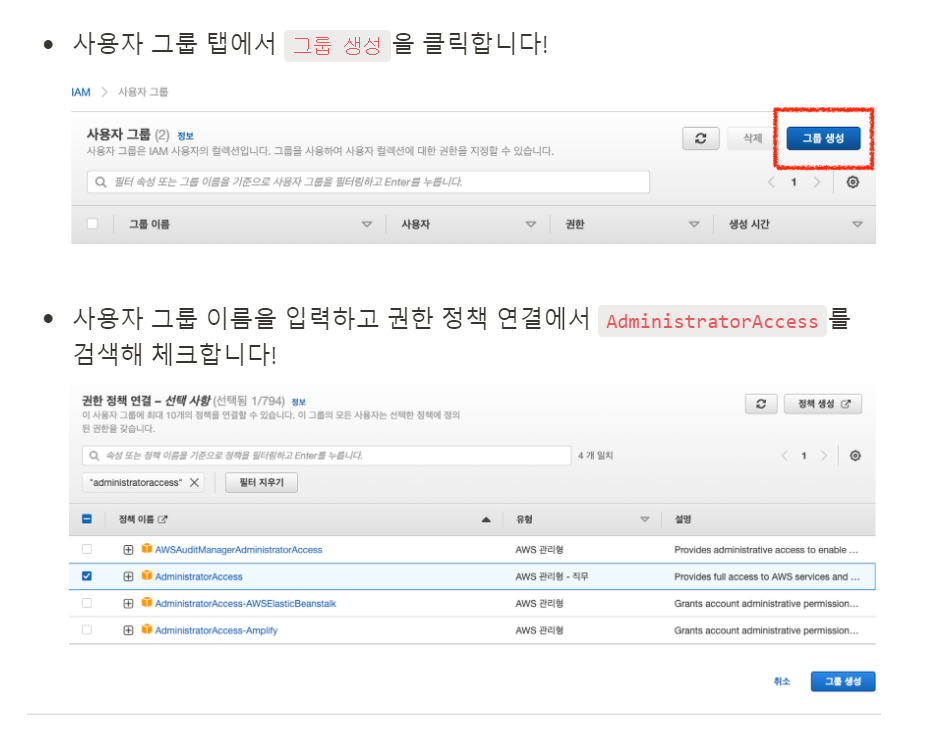Click search icon in user groups filter box
This screenshot has height=744, width=926.
pos(101,182)
